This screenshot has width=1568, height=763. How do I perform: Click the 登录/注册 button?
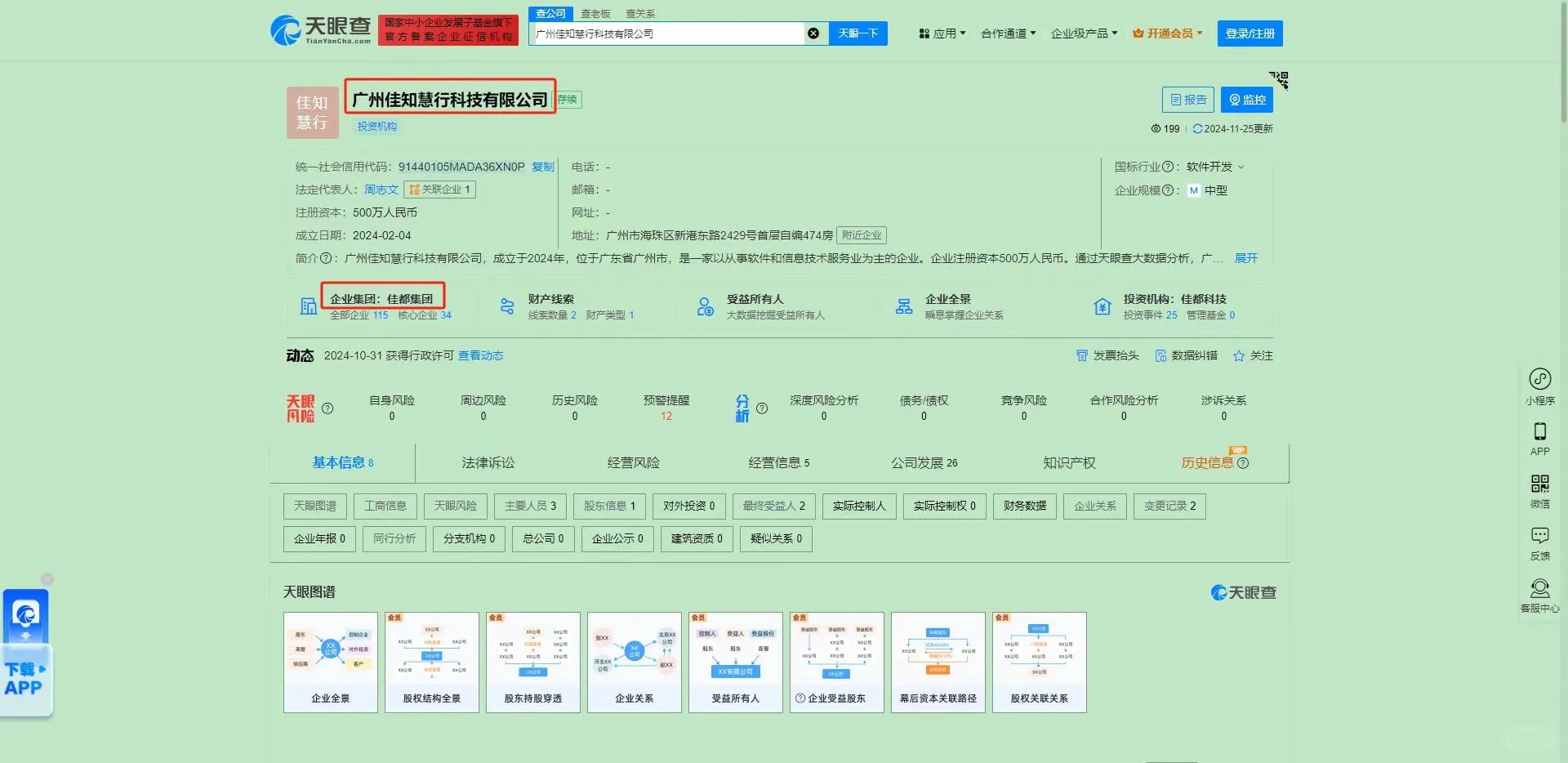[x=1250, y=33]
